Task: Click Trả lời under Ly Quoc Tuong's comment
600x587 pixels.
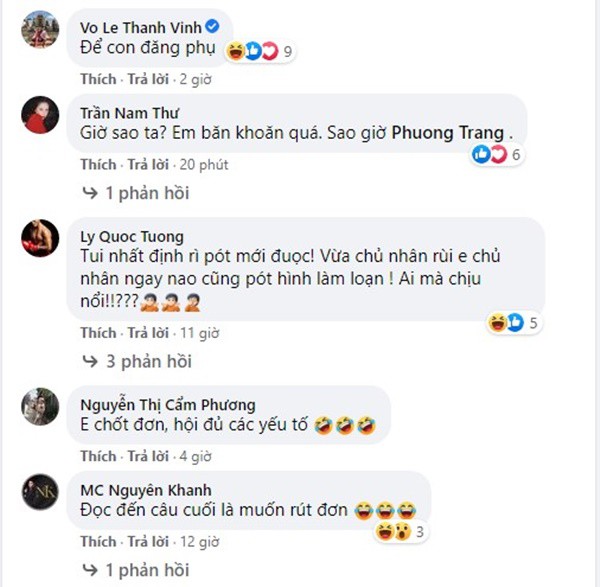Action: [148, 333]
